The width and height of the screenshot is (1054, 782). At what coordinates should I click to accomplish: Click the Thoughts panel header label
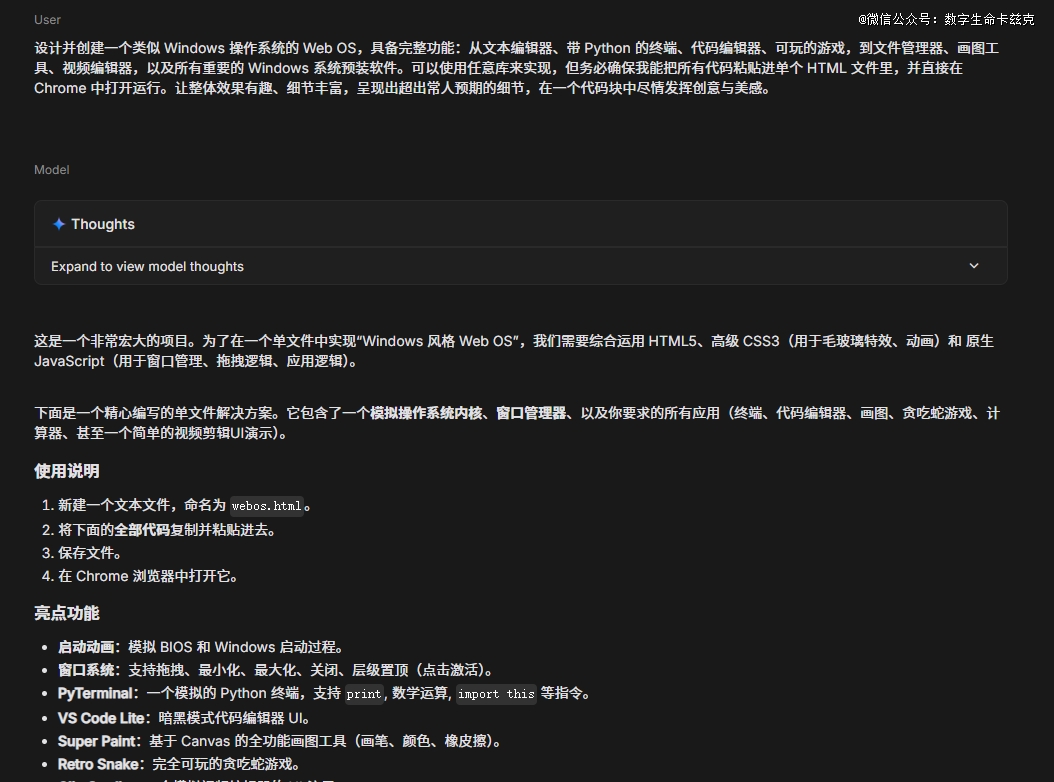point(102,224)
